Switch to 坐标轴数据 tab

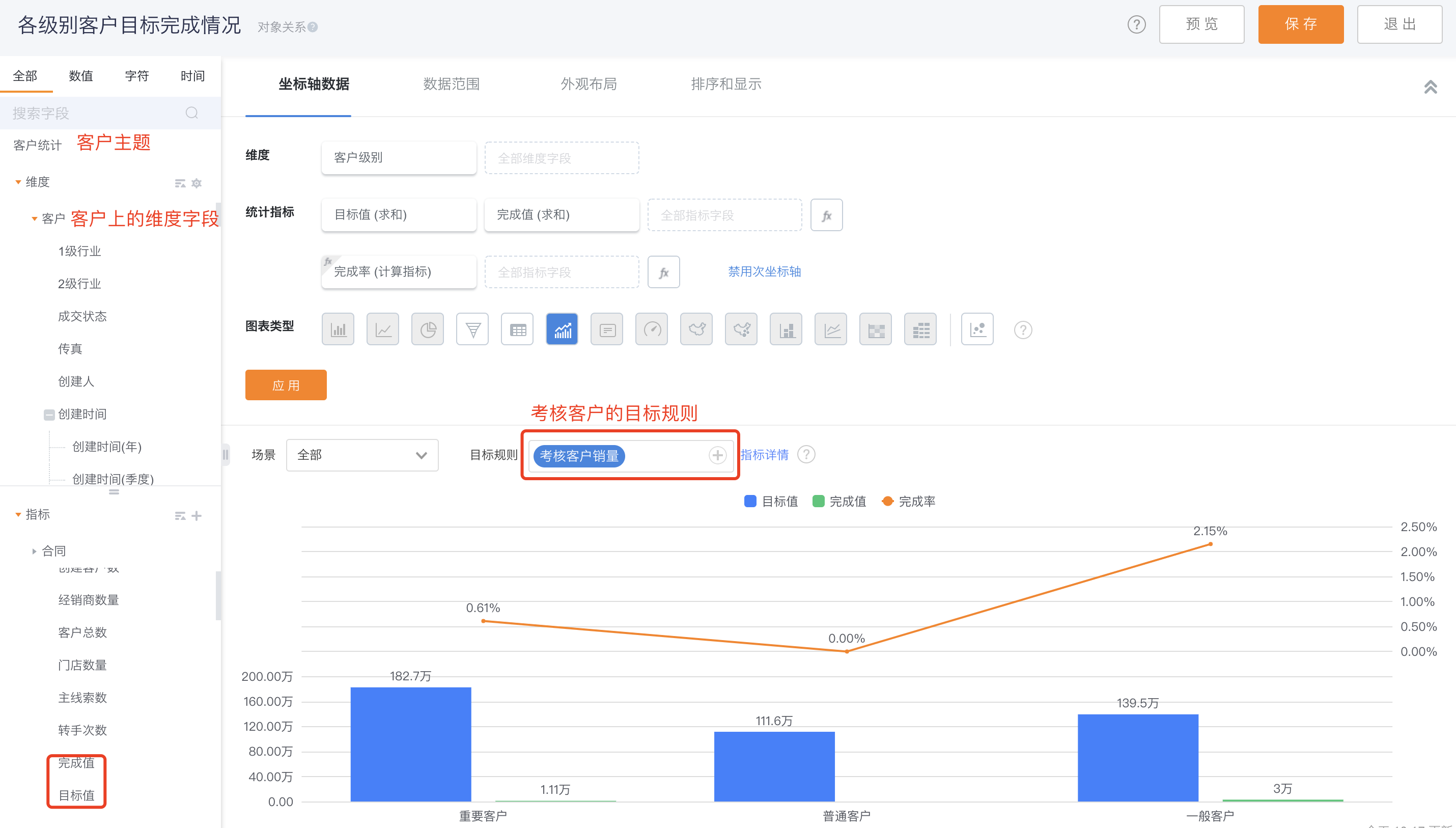(314, 84)
